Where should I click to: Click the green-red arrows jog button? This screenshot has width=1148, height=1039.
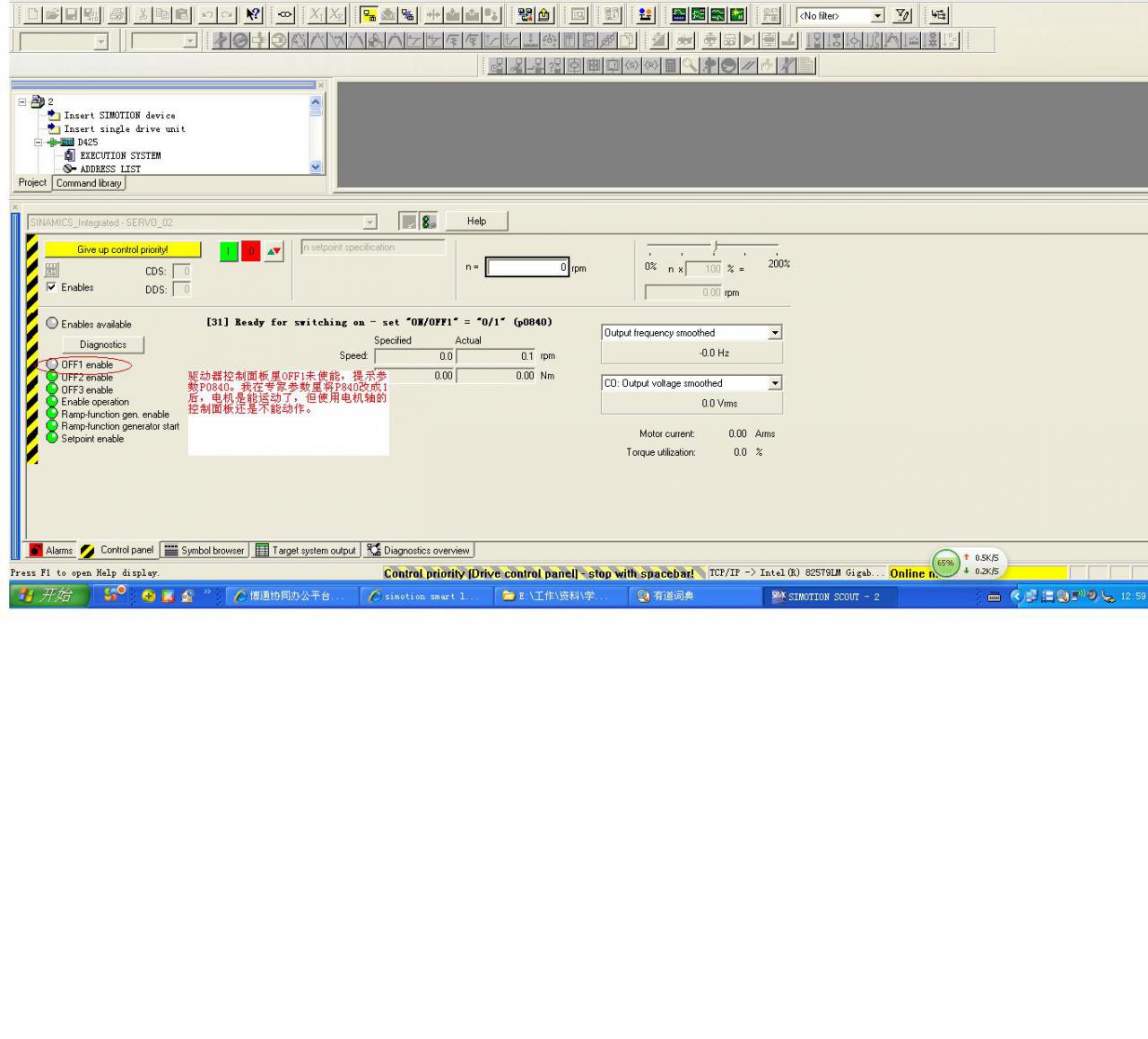pos(274,251)
